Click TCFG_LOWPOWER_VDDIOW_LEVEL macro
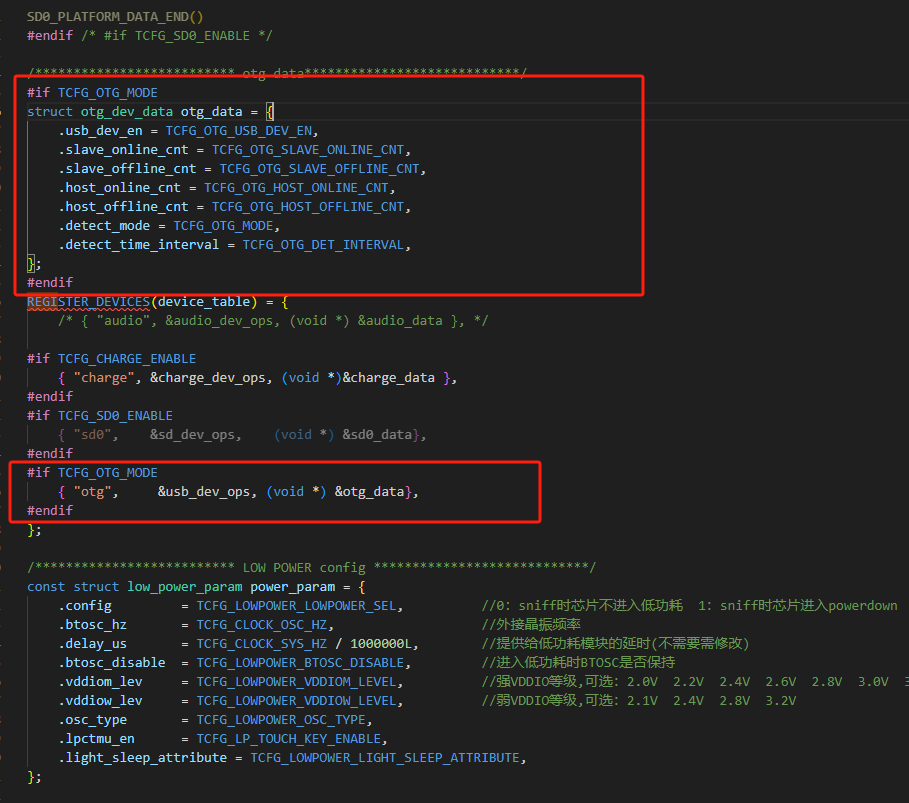909x803 pixels. (x=296, y=701)
